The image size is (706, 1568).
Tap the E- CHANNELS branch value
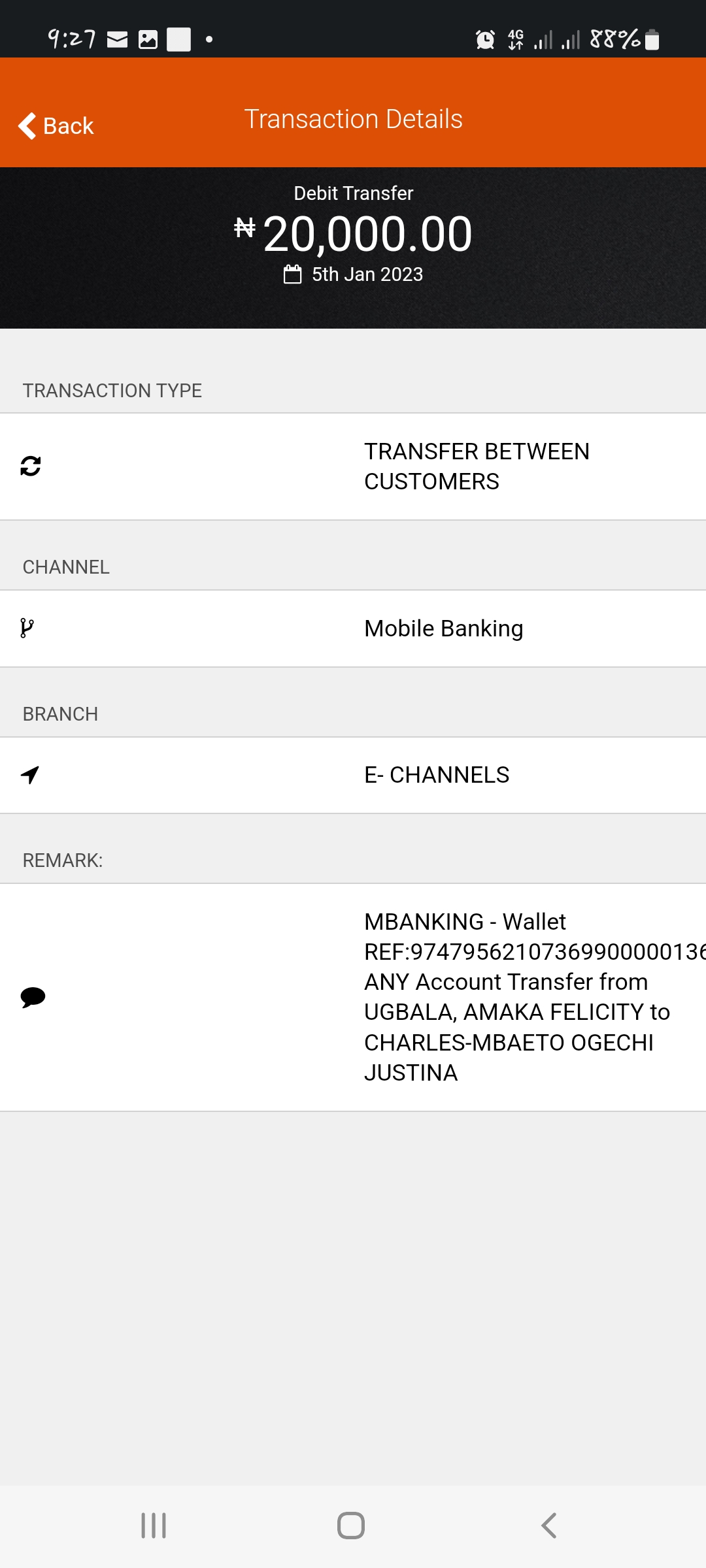point(437,775)
